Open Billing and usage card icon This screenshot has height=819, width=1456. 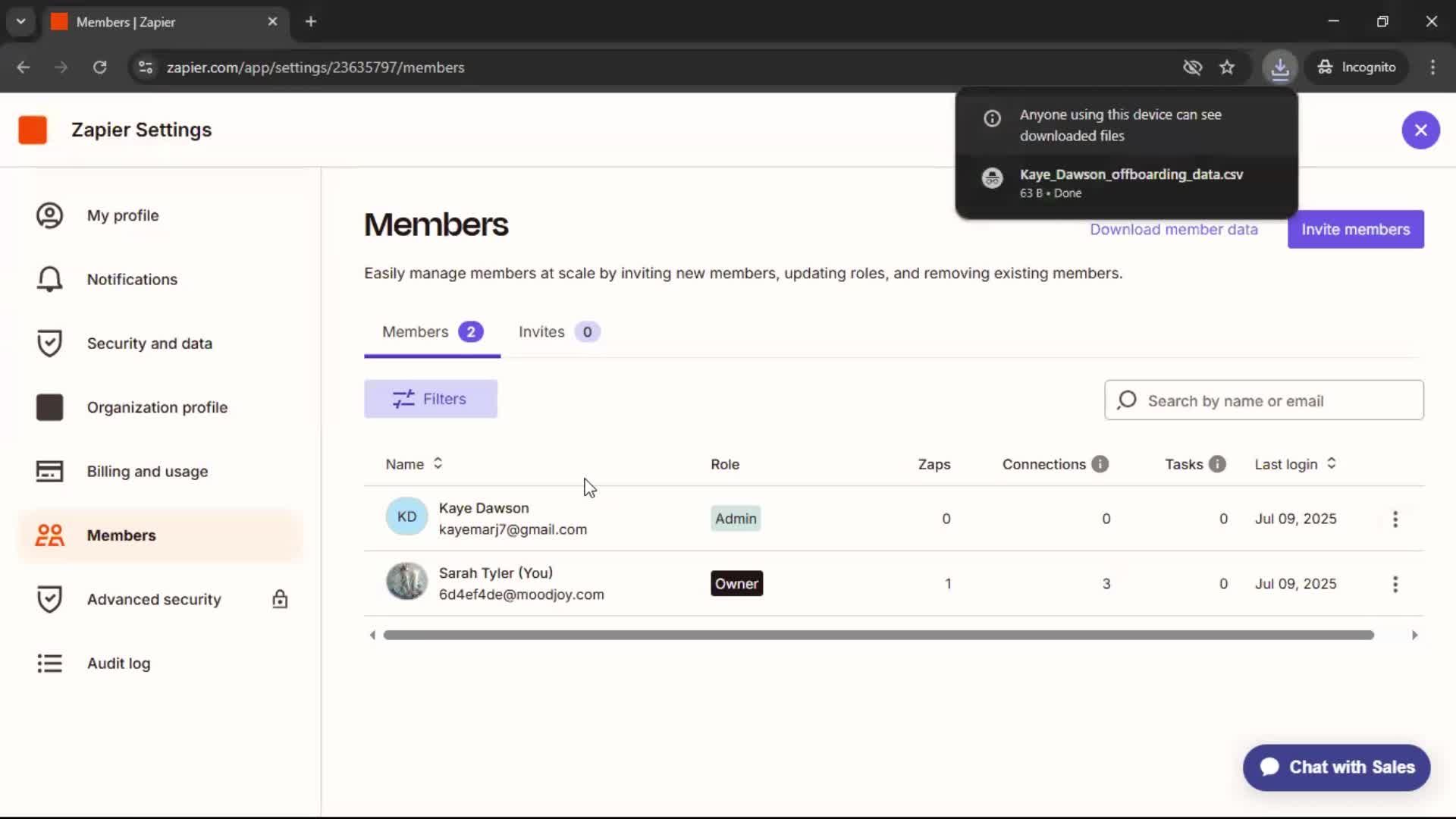[49, 471]
